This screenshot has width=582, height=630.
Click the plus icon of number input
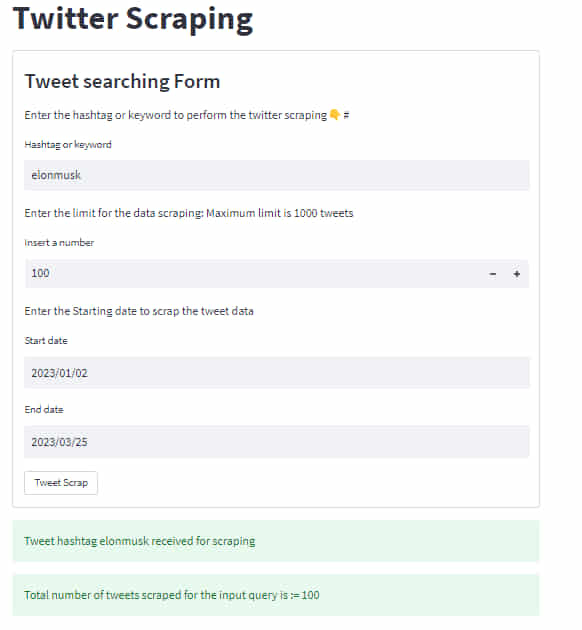517,274
